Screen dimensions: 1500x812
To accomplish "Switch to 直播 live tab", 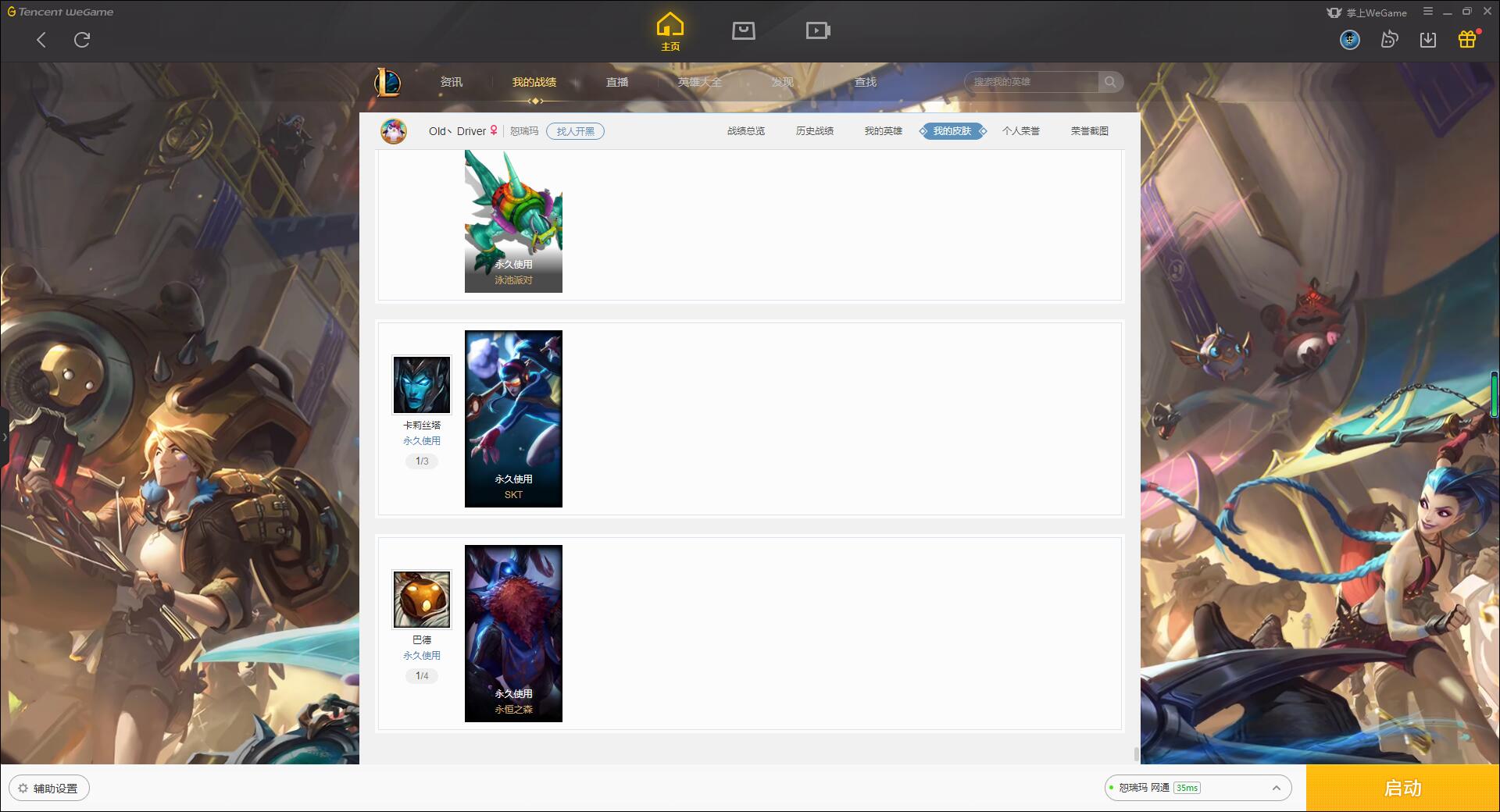I will pyautogui.click(x=617, y=82).
